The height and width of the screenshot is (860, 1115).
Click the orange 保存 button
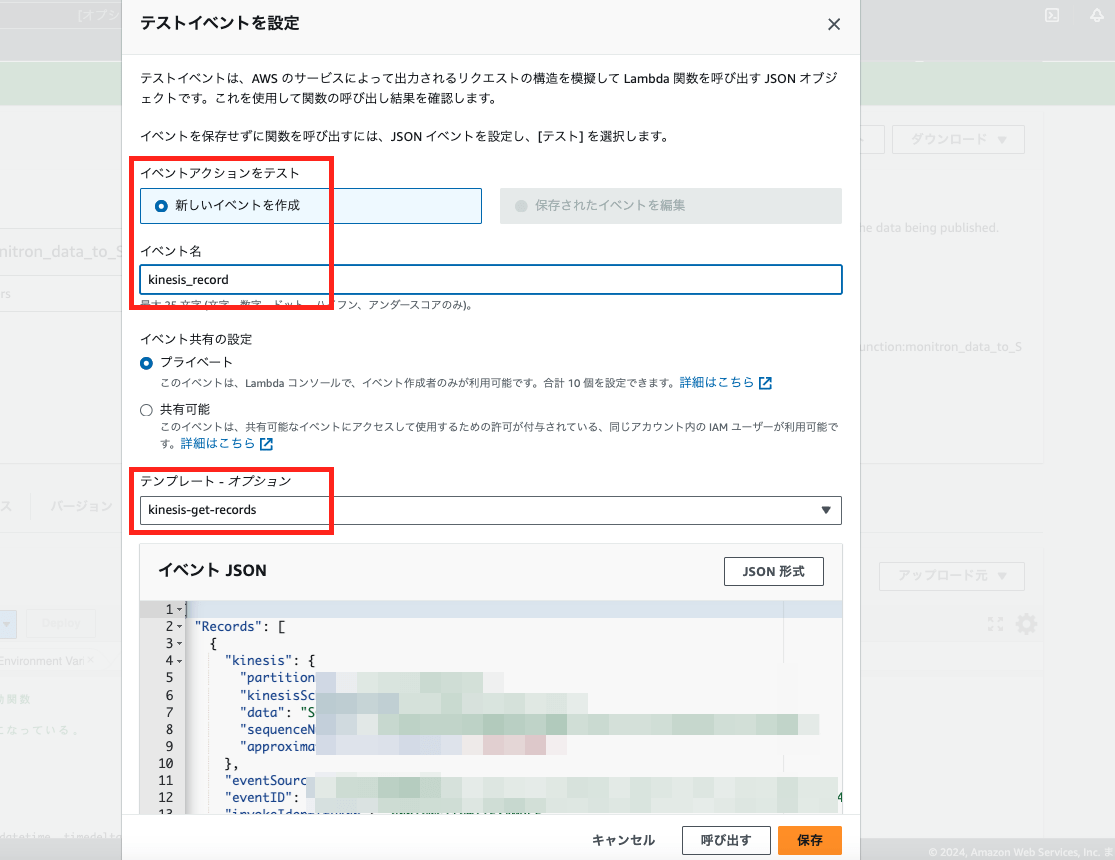pos(810,840)
